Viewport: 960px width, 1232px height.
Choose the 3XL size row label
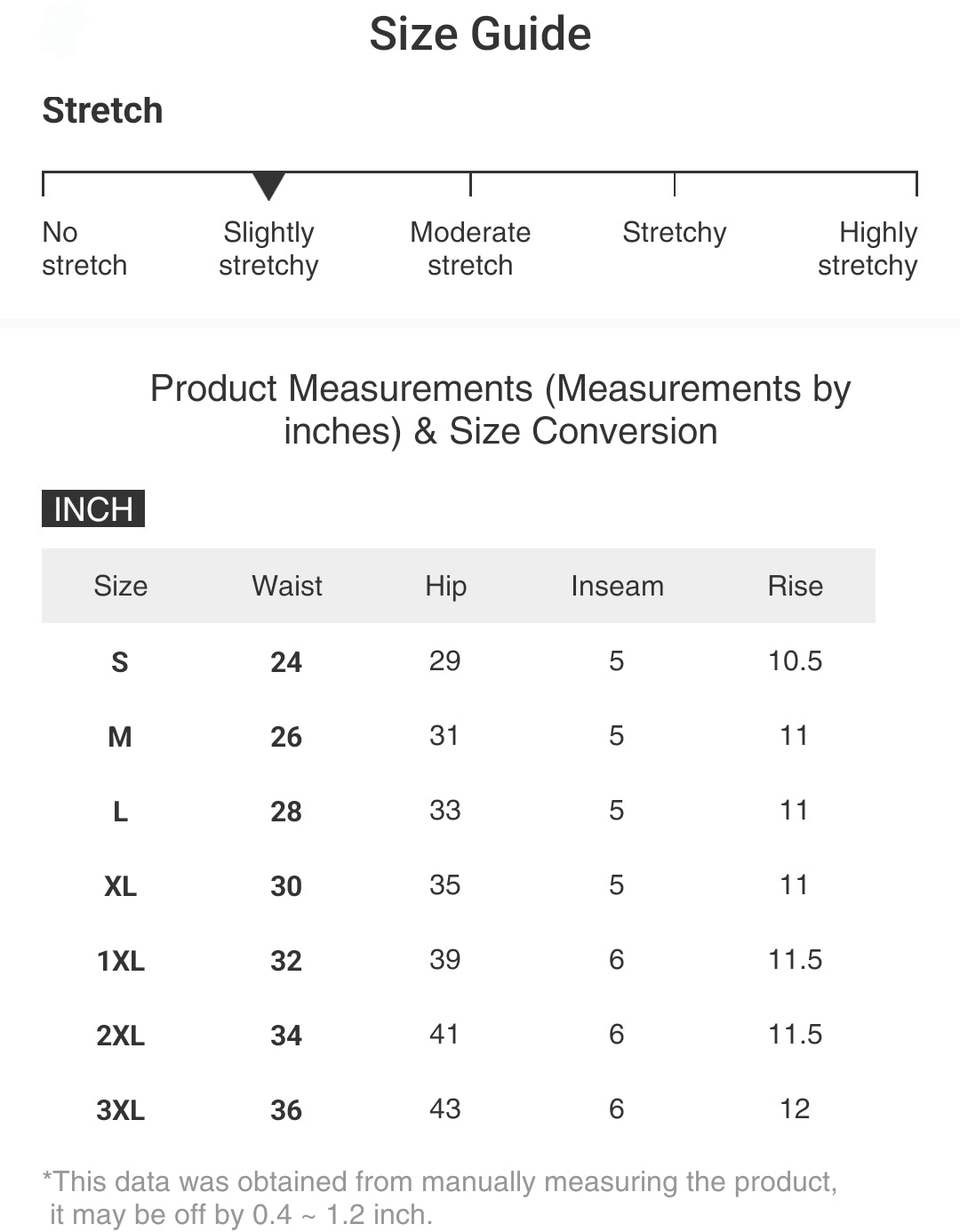tap(120, 1110)
